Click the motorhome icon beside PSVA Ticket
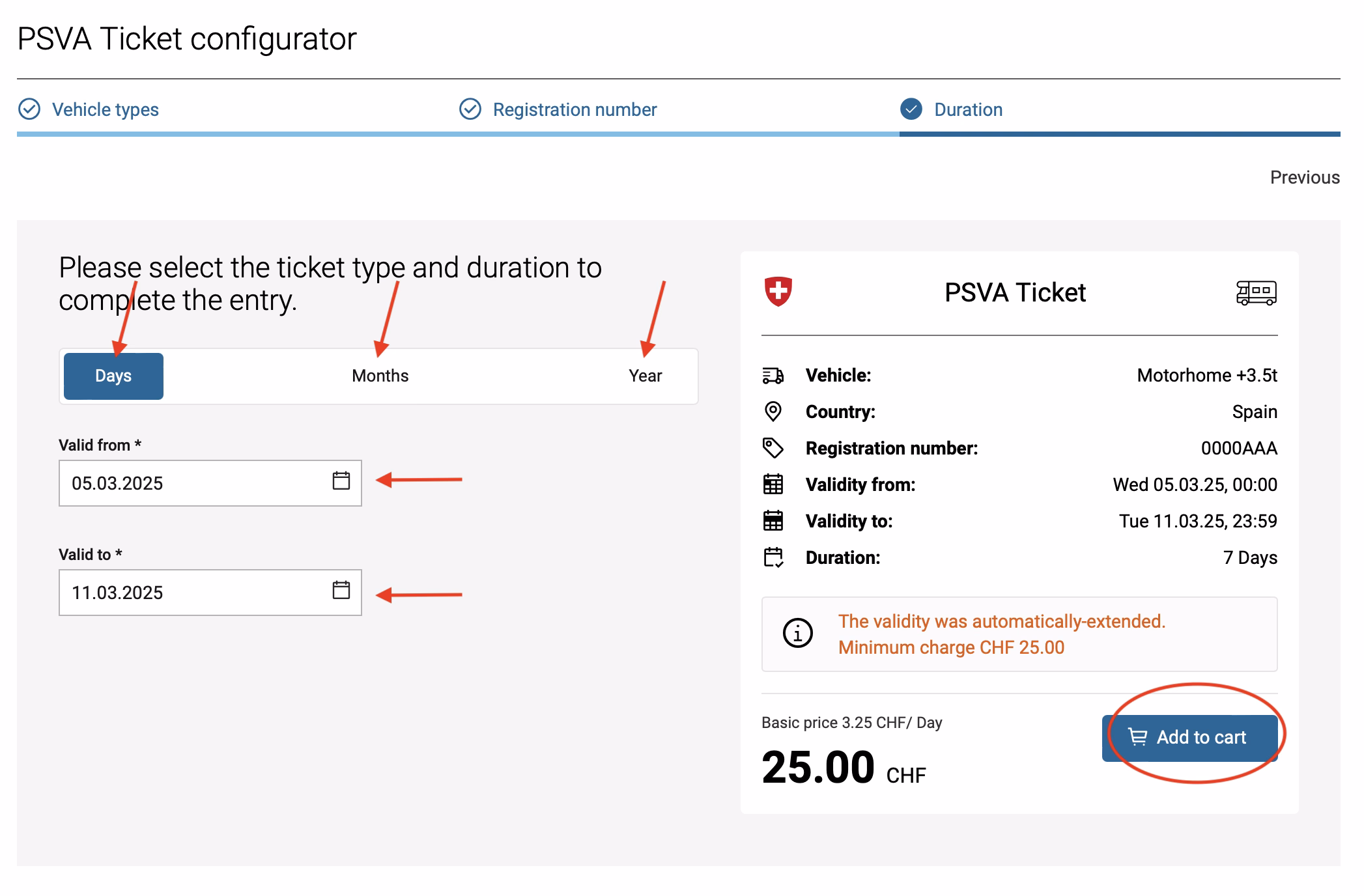The height and width of the screenshot is (896, 1364). (1257, 294)
